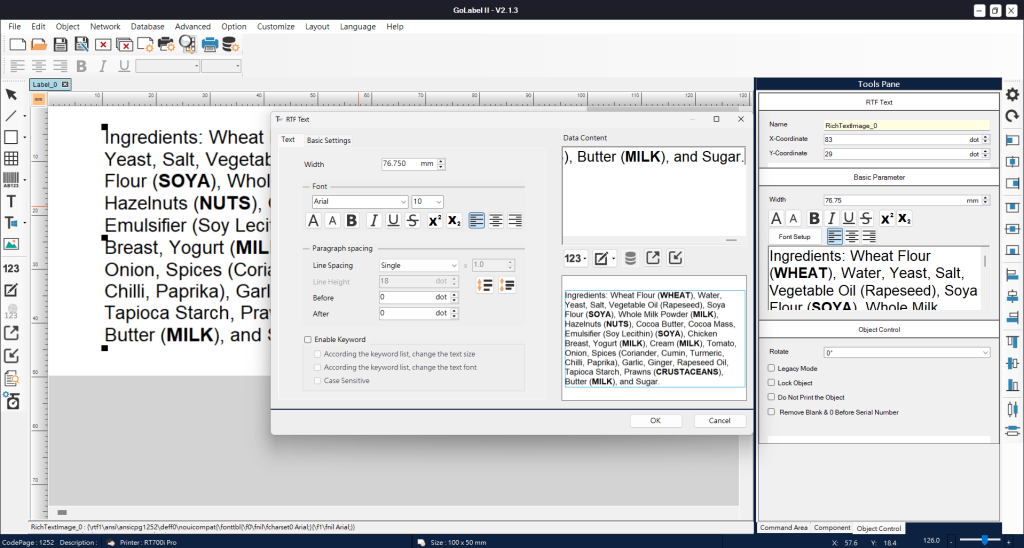Apply superscript formatting in the dialog
This screenshot has height=548, width=1024.
click(x=435, y=221)
